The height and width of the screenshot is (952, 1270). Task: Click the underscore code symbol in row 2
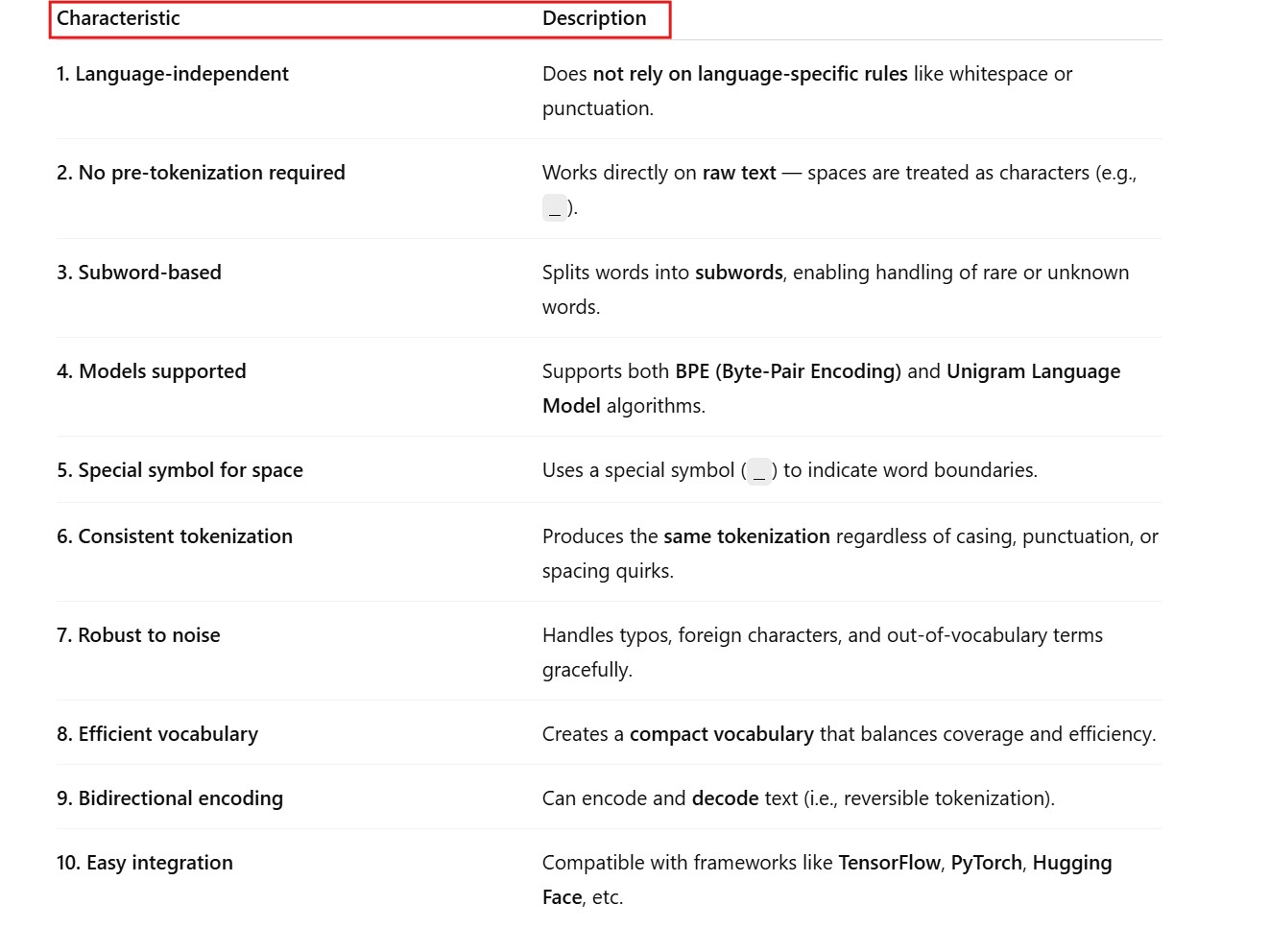click(x=554, y=208)
